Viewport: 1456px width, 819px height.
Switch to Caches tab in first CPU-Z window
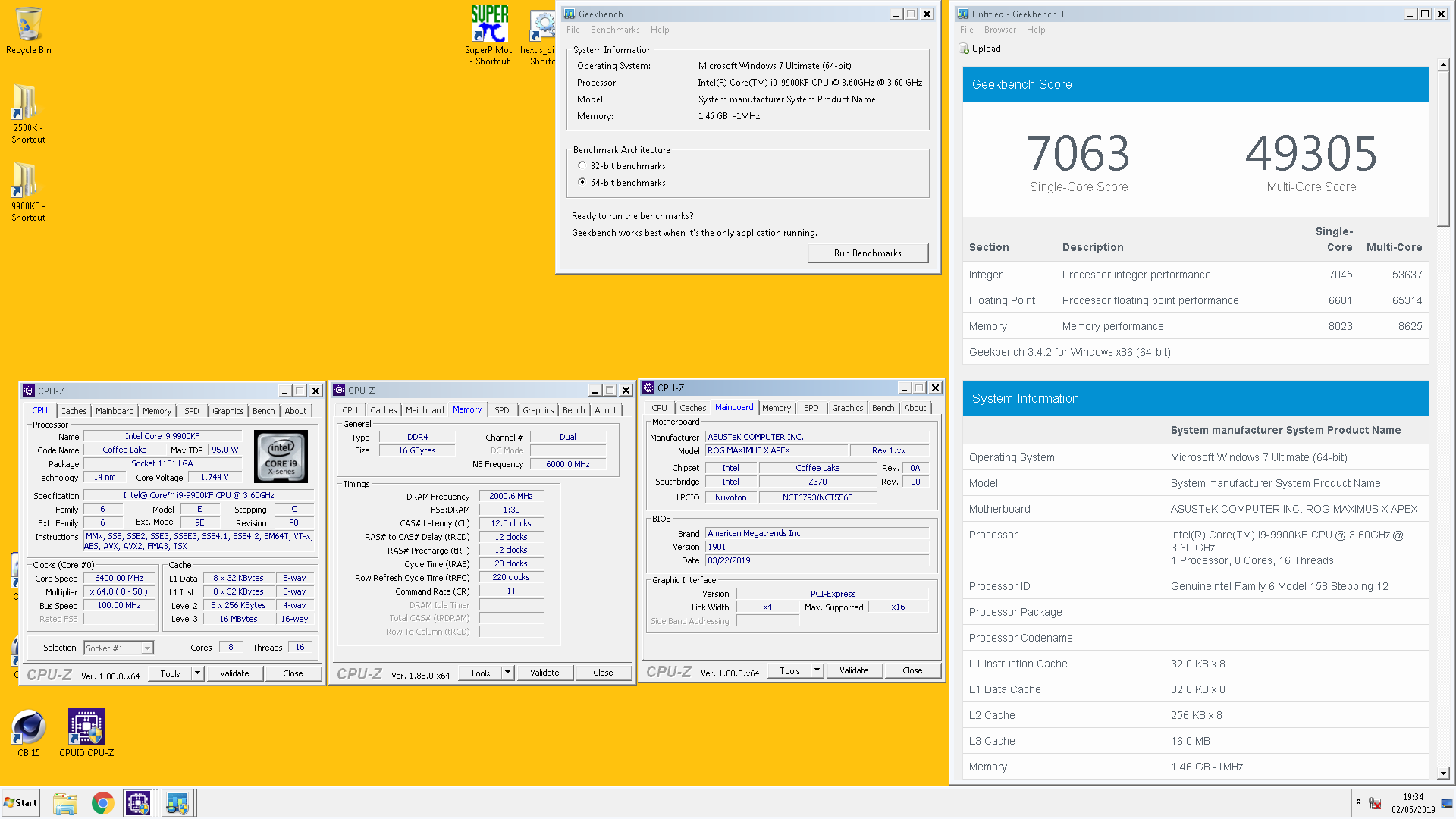(x=74, y=411)
